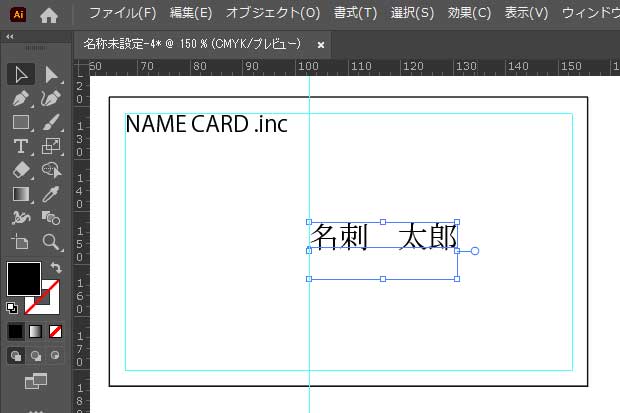Set fill to None button
This screenshot has height=413, width=620.
coord(55,332)
